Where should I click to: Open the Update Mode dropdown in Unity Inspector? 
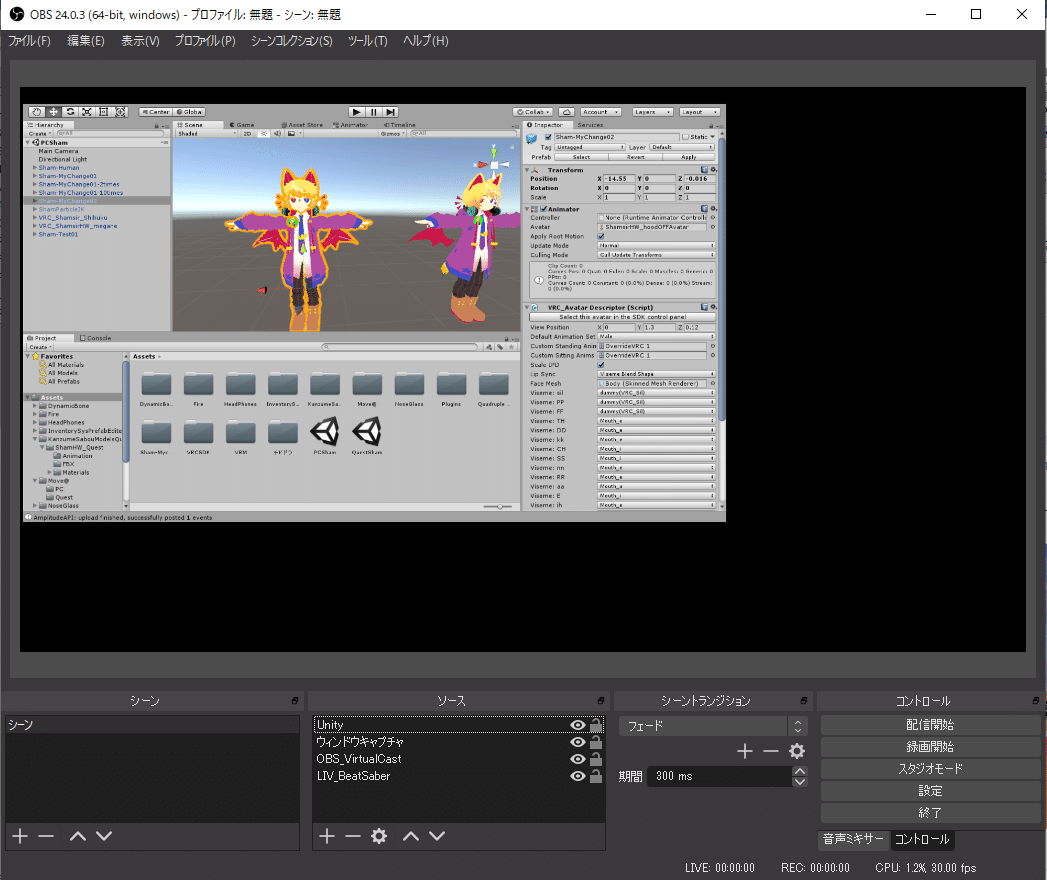656,246
